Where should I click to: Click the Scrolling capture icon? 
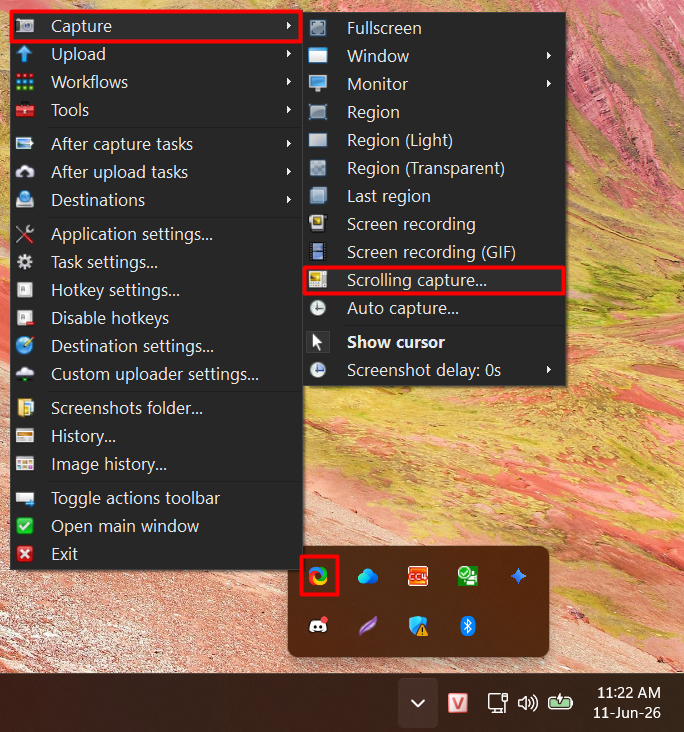tap(318, 280)
